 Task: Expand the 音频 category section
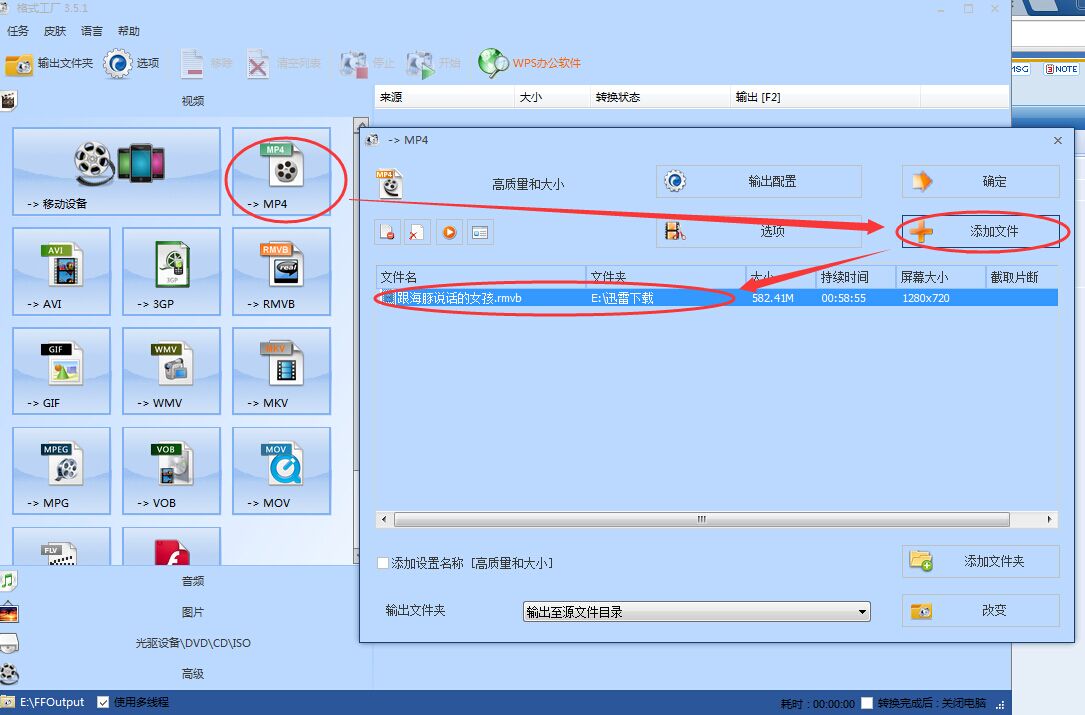pyautogui.click(x=192, y=581)
